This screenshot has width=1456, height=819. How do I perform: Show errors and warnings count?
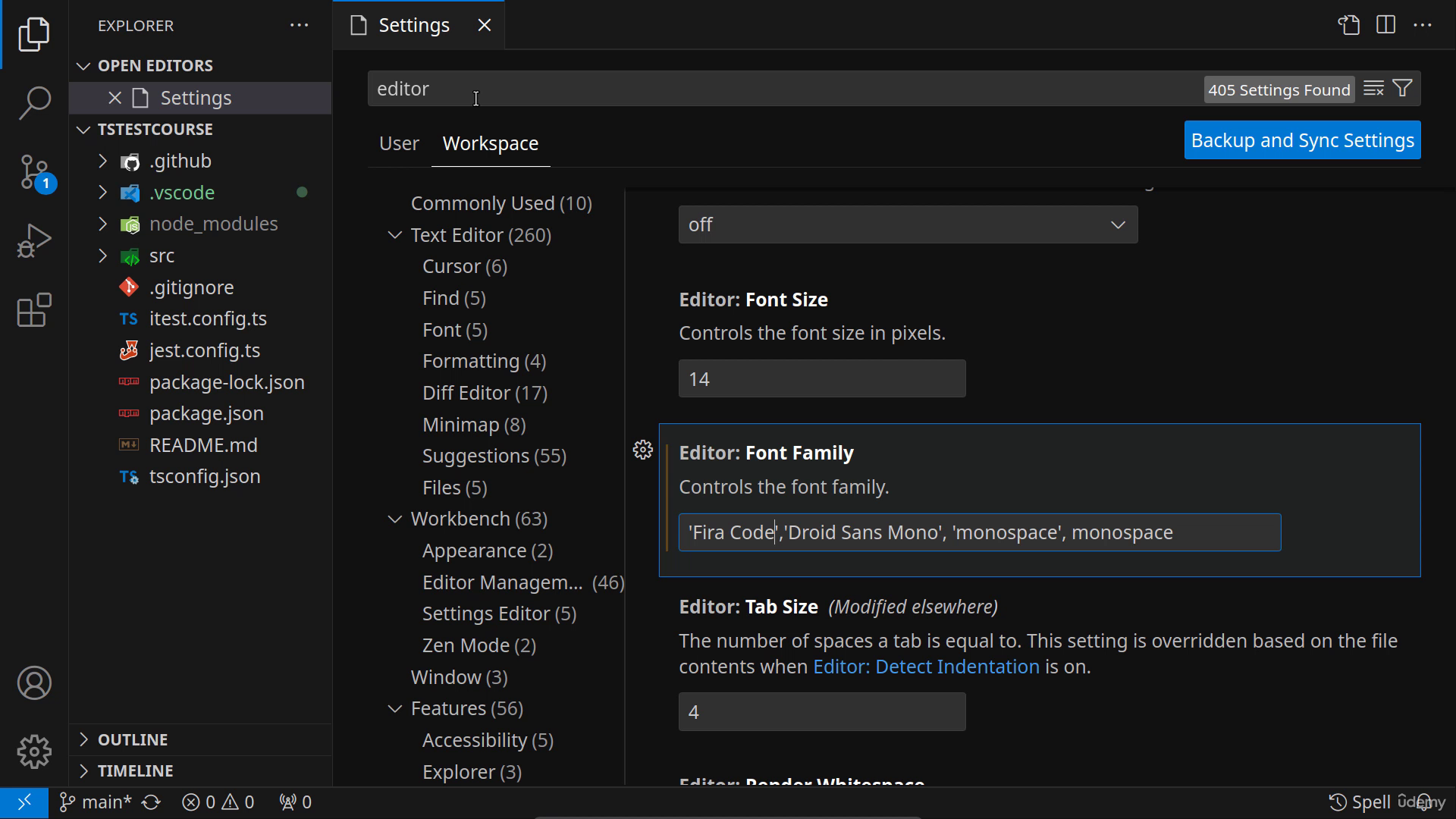click(x=218, y=802)
